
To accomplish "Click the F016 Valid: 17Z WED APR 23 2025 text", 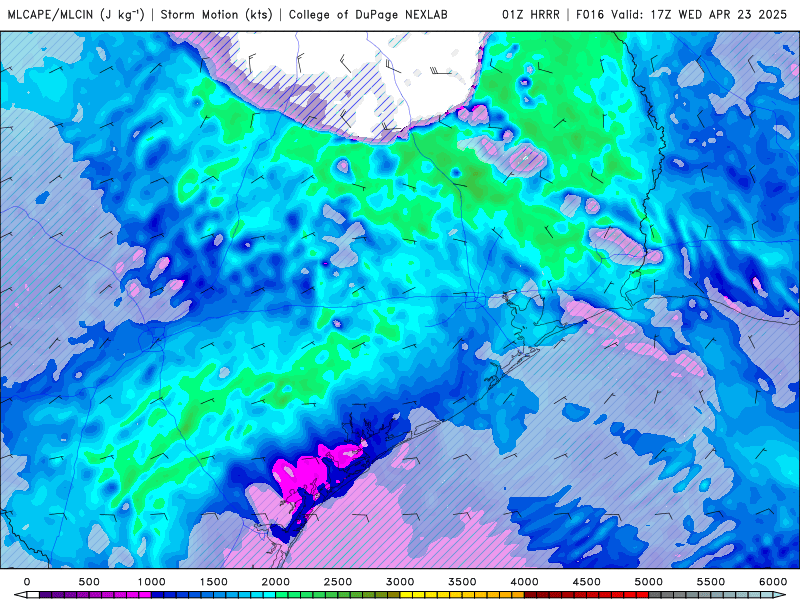I will (681, 14).
